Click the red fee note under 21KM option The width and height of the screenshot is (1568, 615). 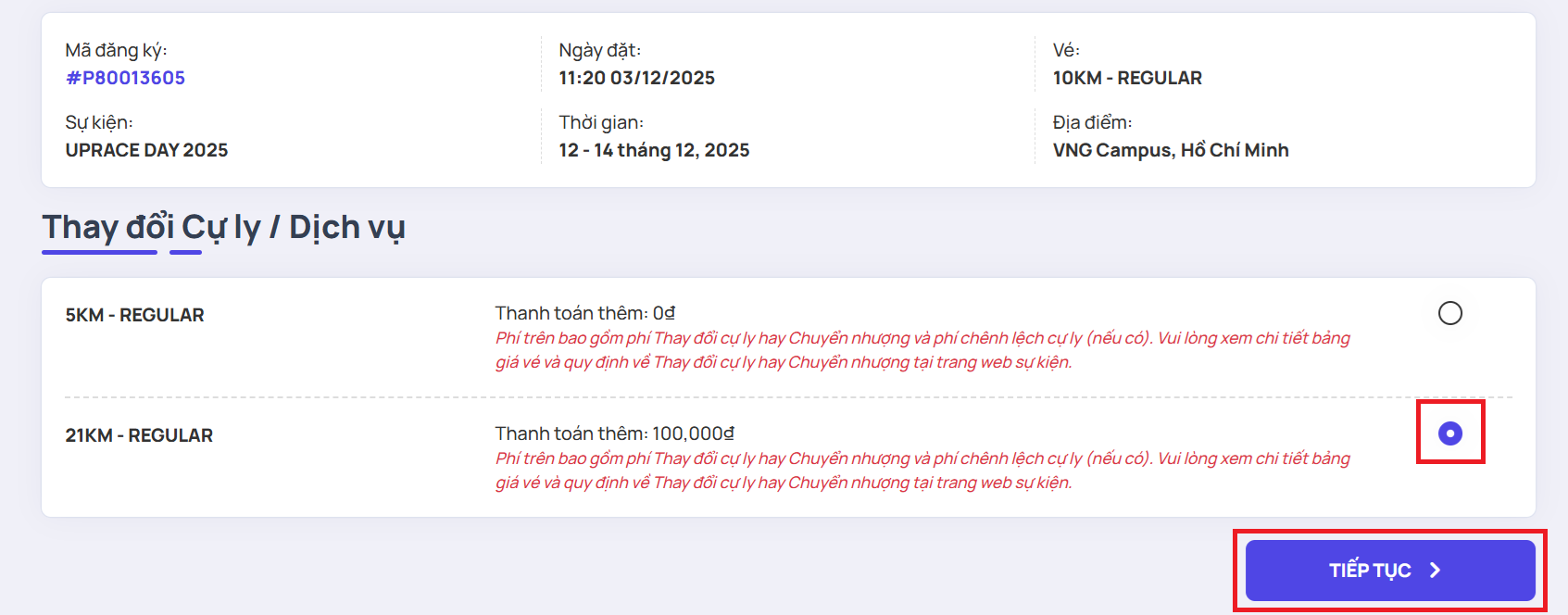click(x=922, y=471)
